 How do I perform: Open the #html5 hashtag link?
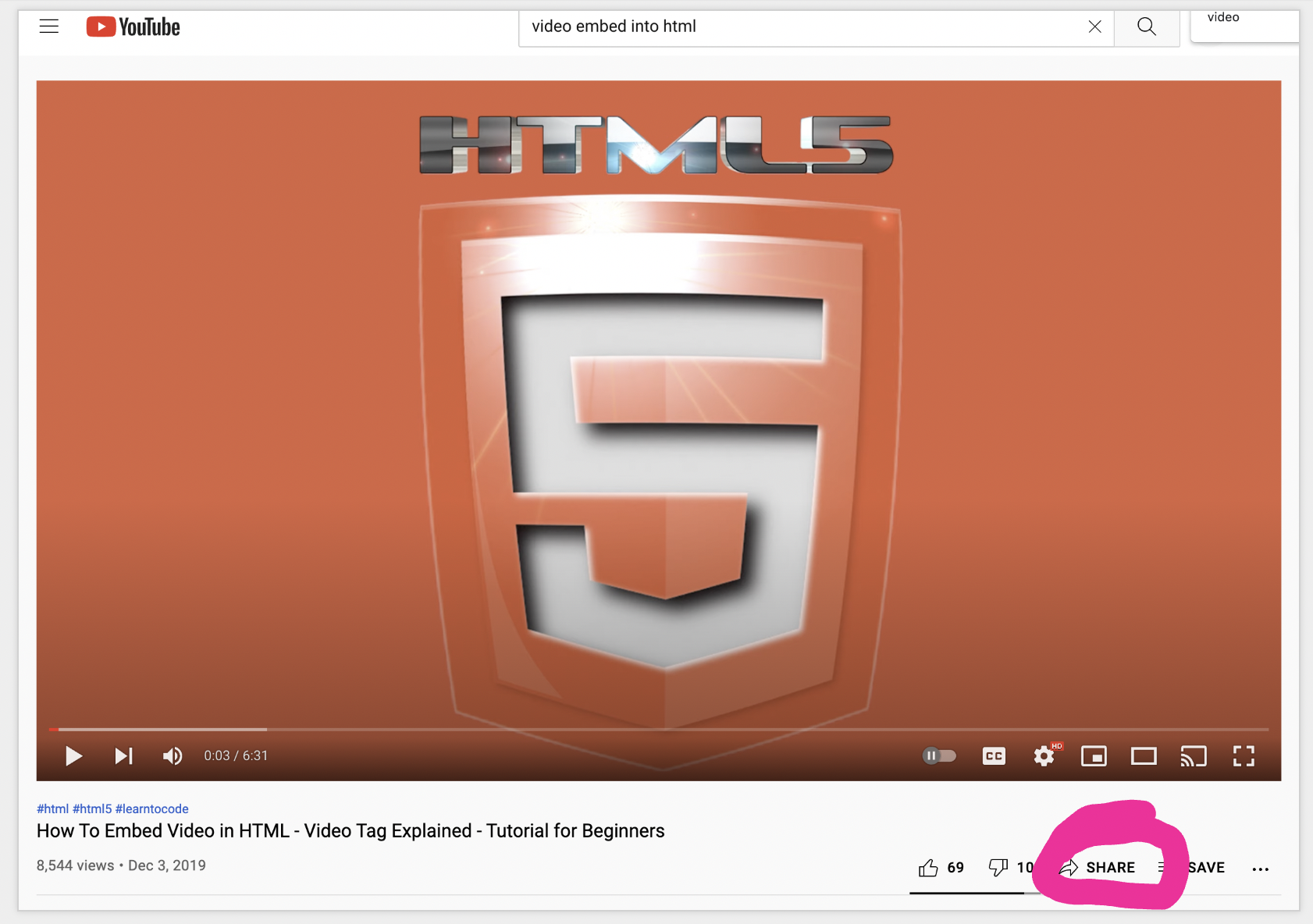click(x=92, y=808)
